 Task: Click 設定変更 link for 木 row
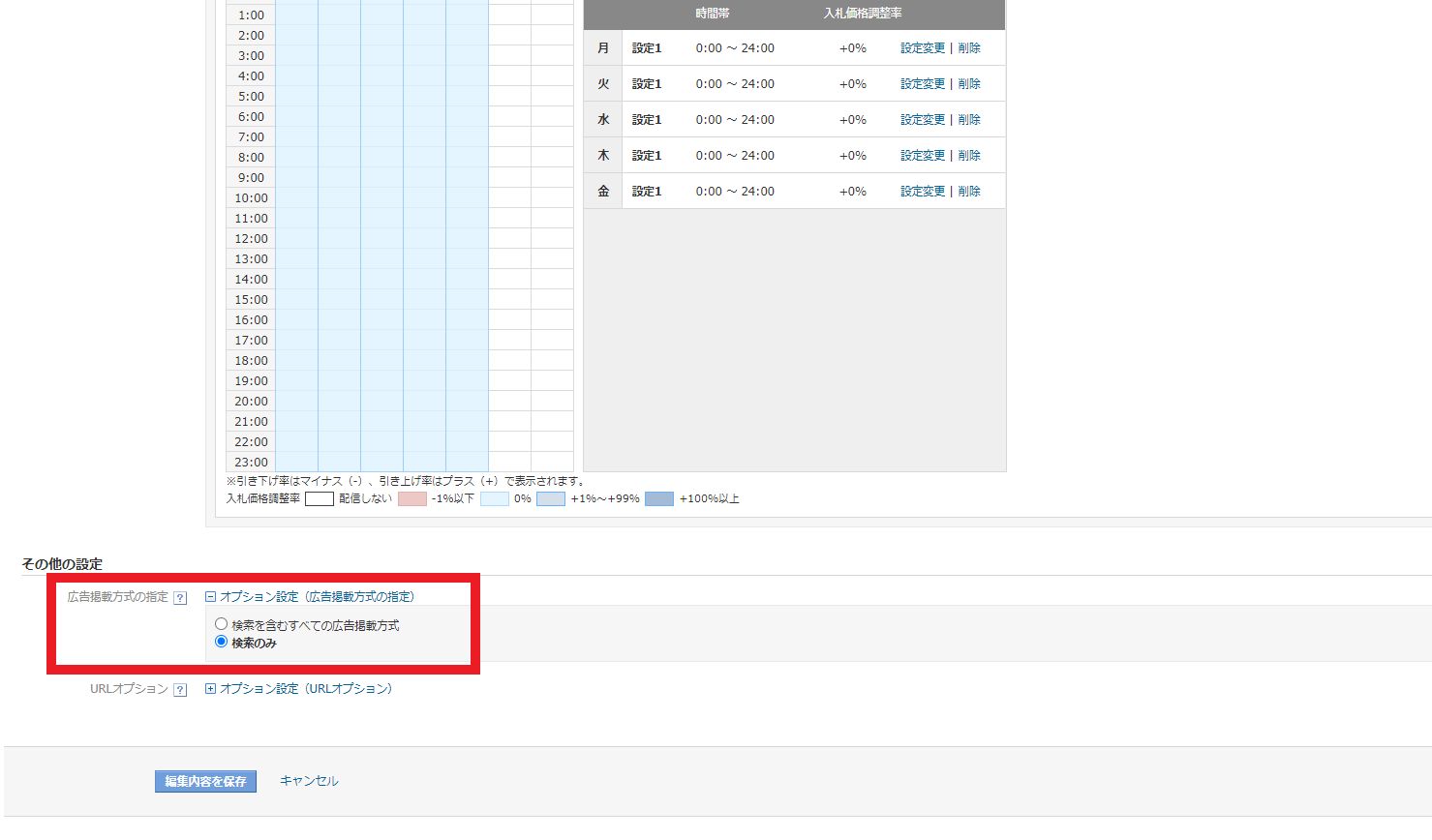923,156
